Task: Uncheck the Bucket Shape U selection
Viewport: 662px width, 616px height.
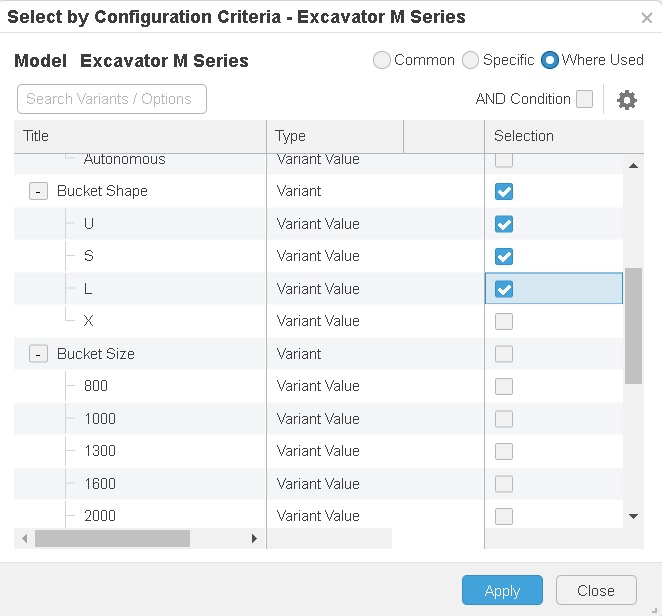Action: coord(504,224)
